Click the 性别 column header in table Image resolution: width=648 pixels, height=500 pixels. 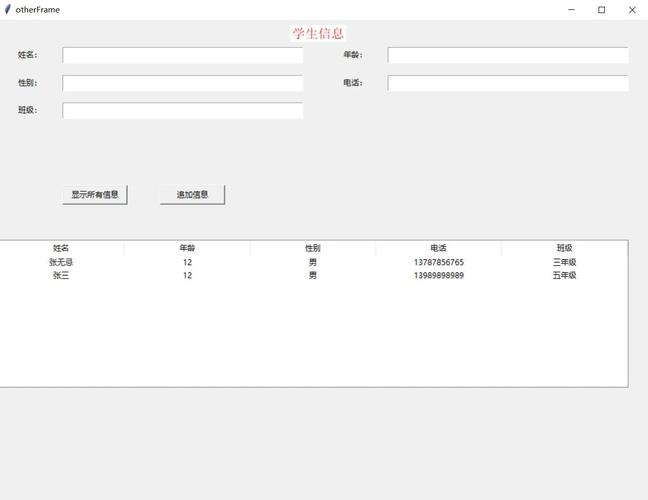(x=313, y=248)
